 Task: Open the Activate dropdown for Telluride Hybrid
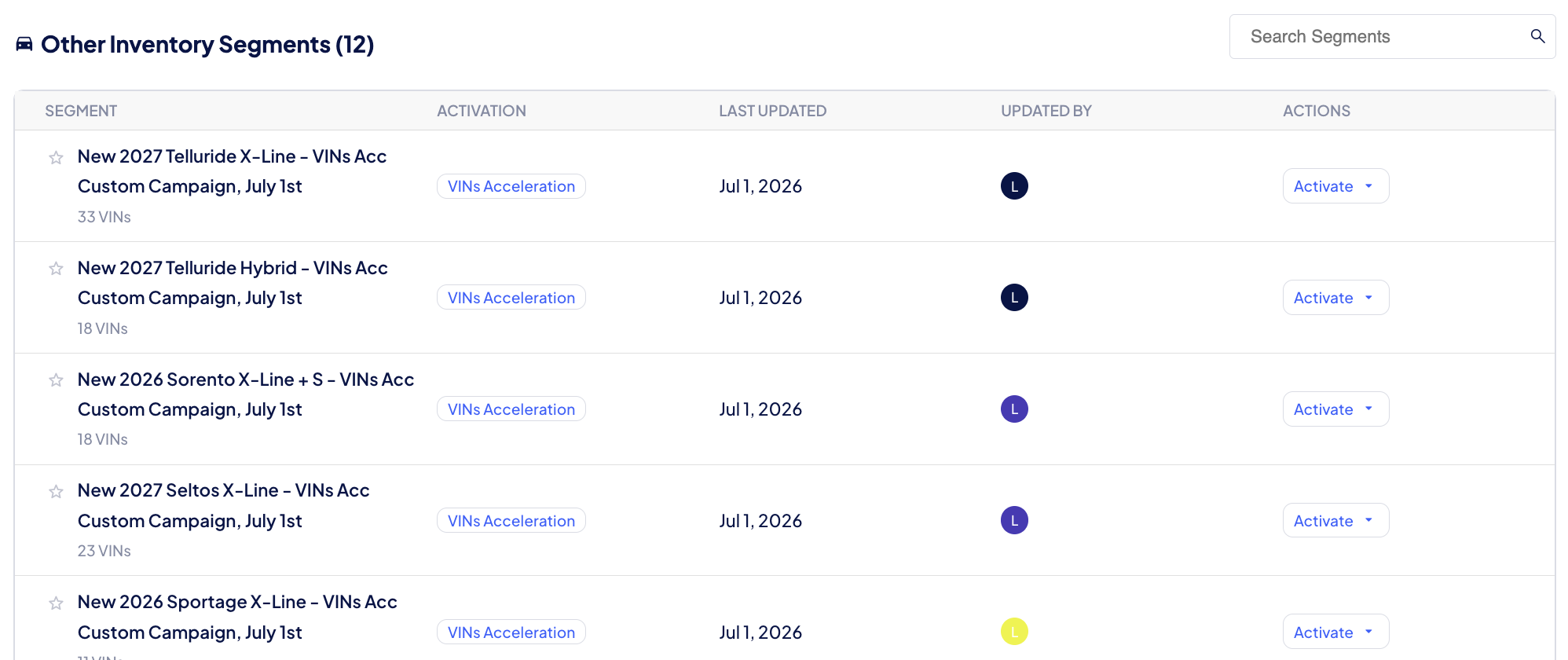point(1335,298)
